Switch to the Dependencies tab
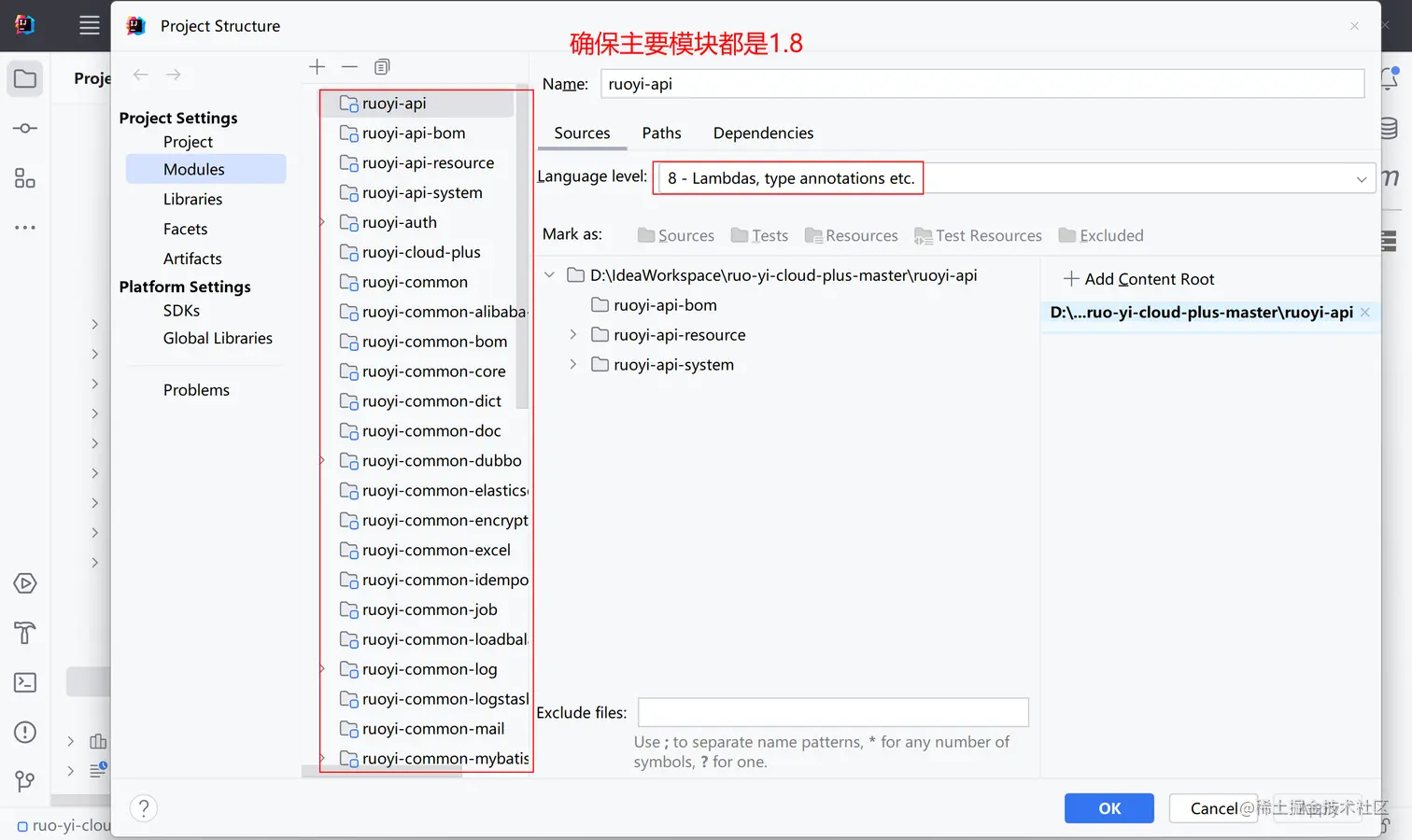 [x=763, y=133]
